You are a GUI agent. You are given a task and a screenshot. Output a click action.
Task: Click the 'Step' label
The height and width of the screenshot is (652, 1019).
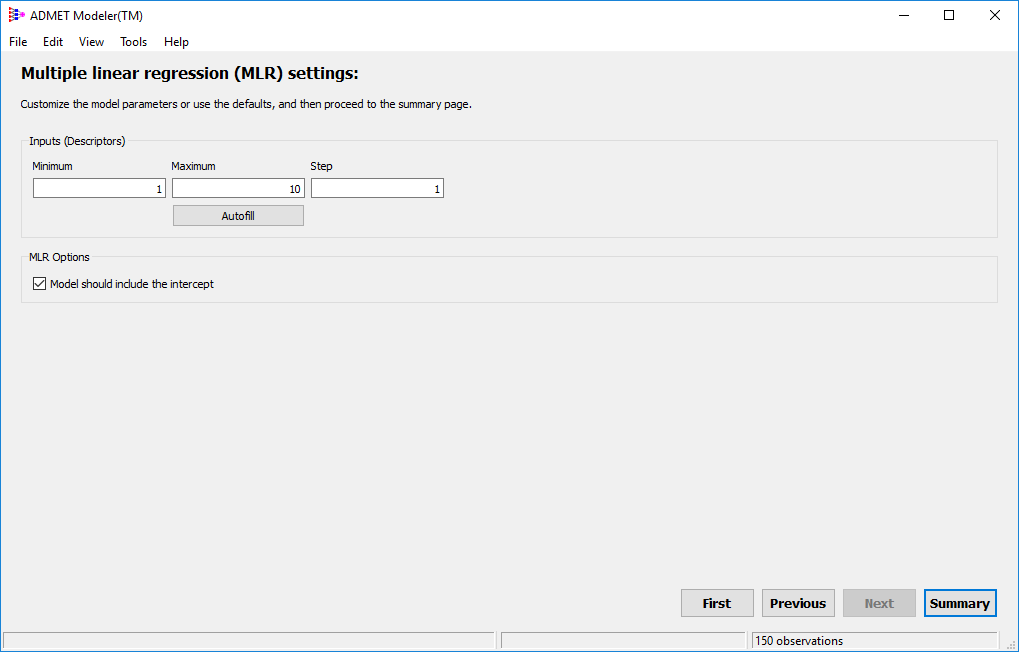pos(321,166)
